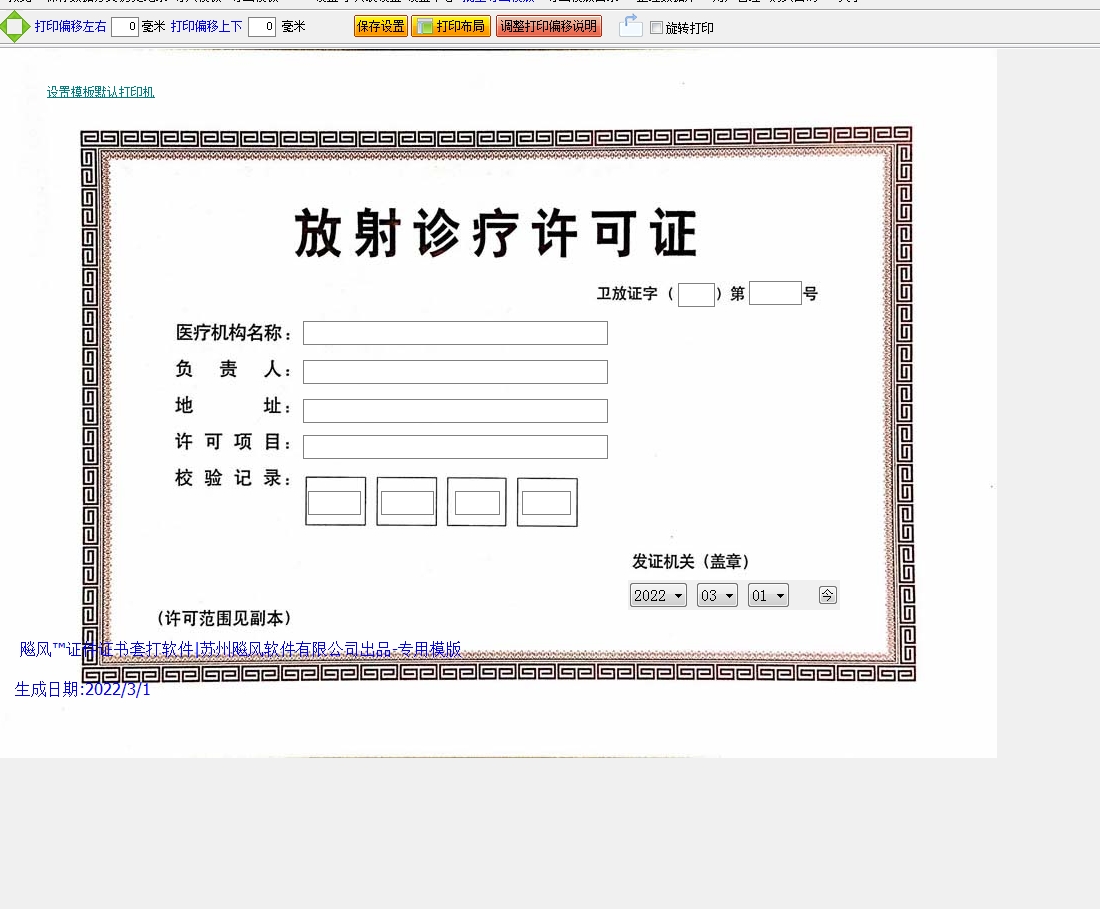
Task: Click the certificate number field before 号
Action: (x=775, y=293)
